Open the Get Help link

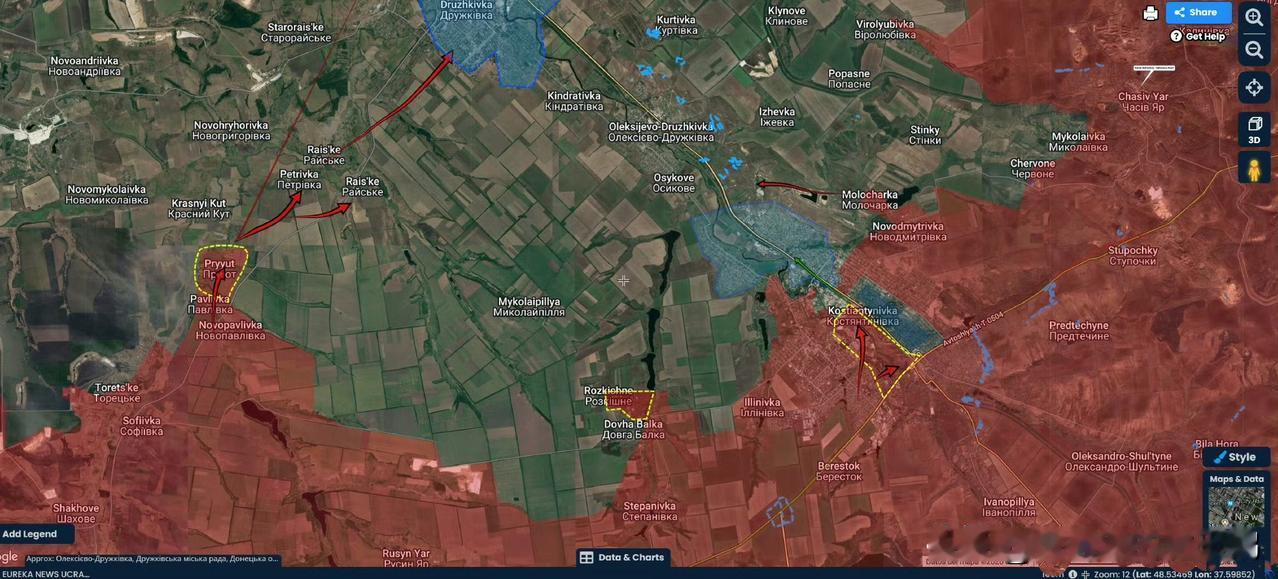click(x=1198, y=36)
